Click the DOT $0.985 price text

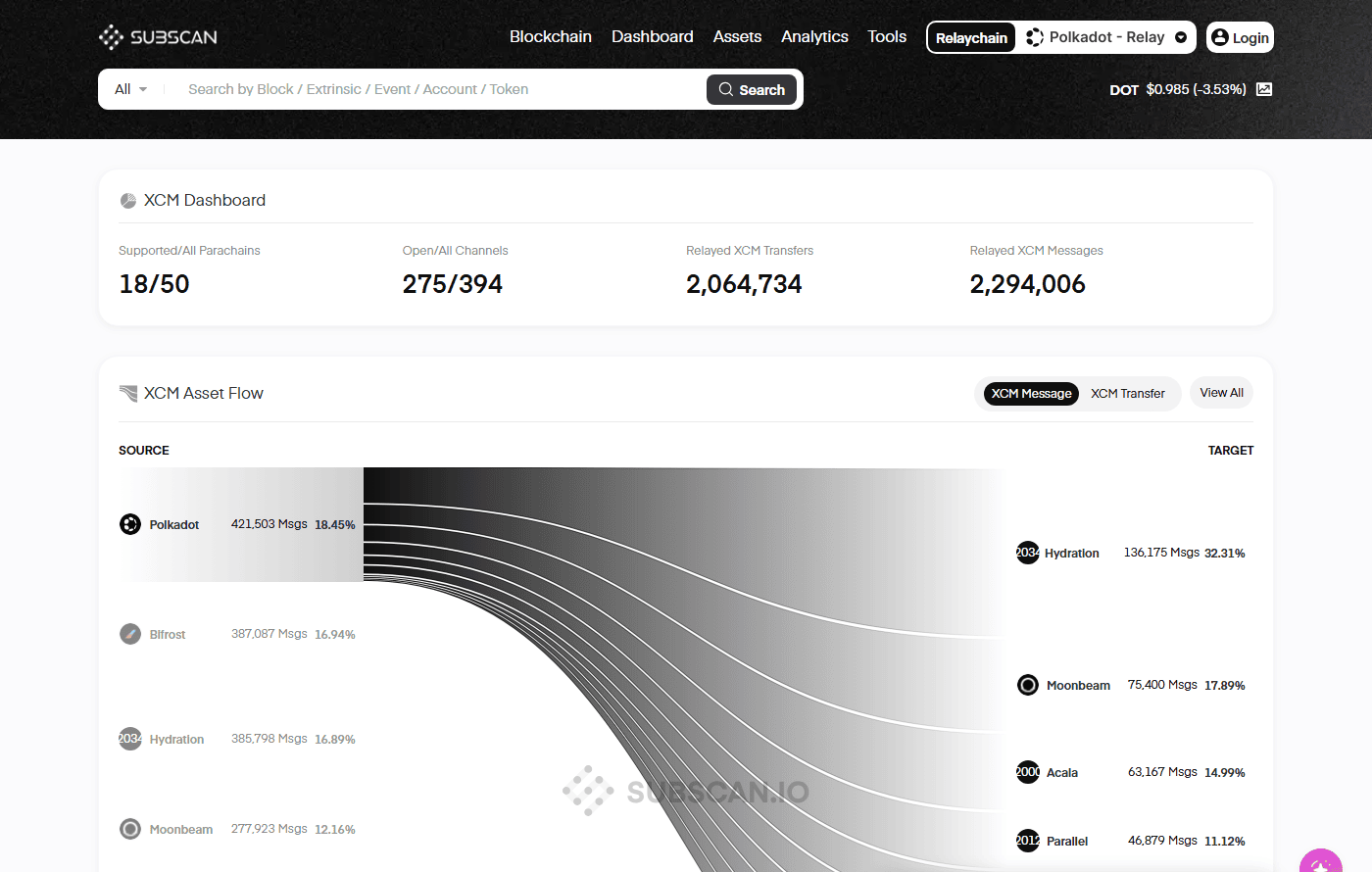point(1178,89)
